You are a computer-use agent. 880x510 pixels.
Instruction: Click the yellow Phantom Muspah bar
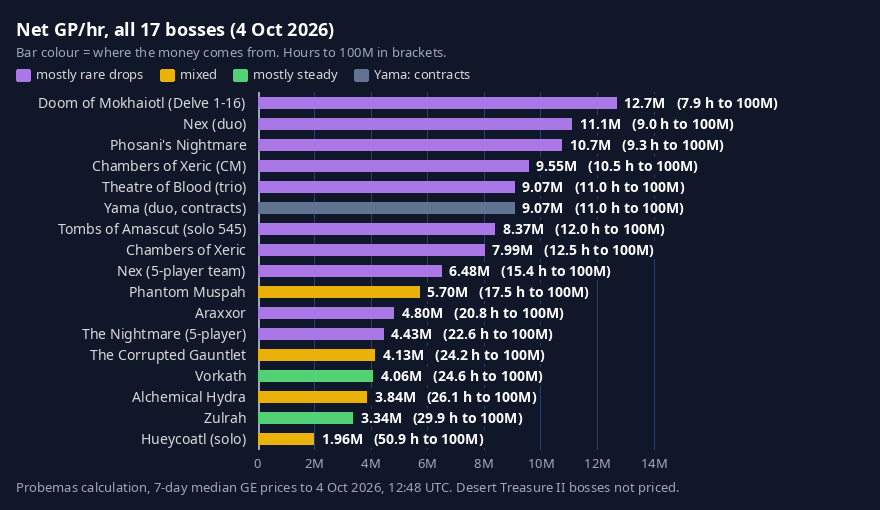coord(339,292)
